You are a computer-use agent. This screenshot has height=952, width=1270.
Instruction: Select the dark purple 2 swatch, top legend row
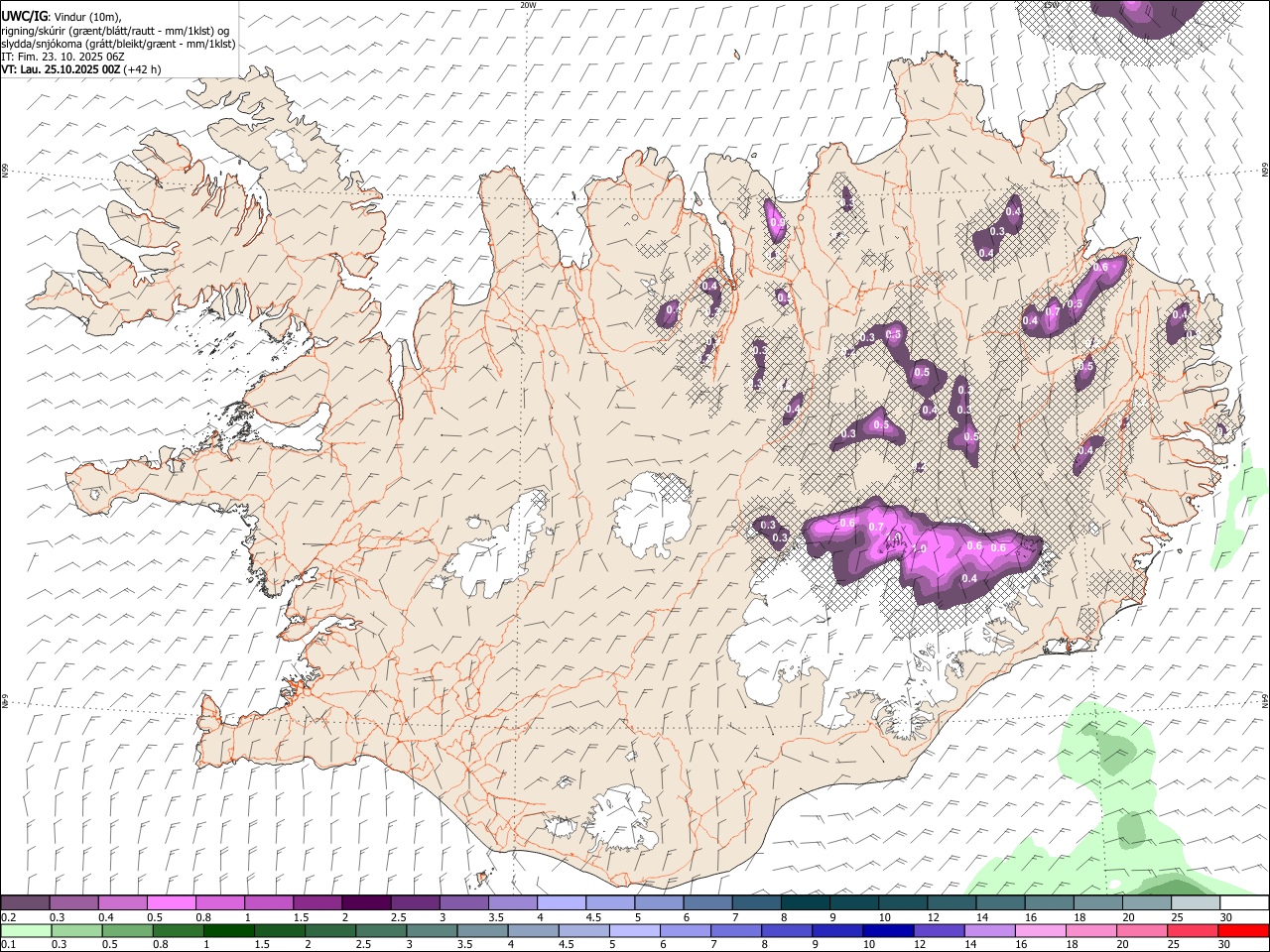[366, 903]
